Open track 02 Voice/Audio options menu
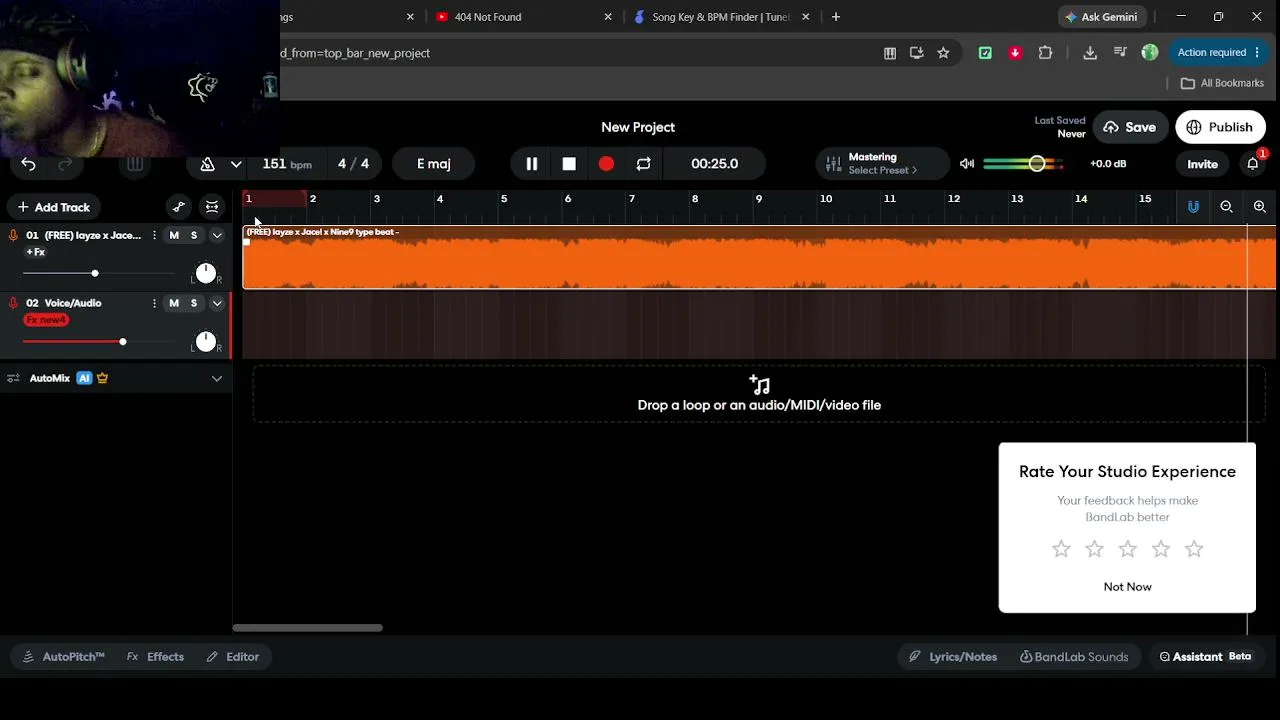 153,303
